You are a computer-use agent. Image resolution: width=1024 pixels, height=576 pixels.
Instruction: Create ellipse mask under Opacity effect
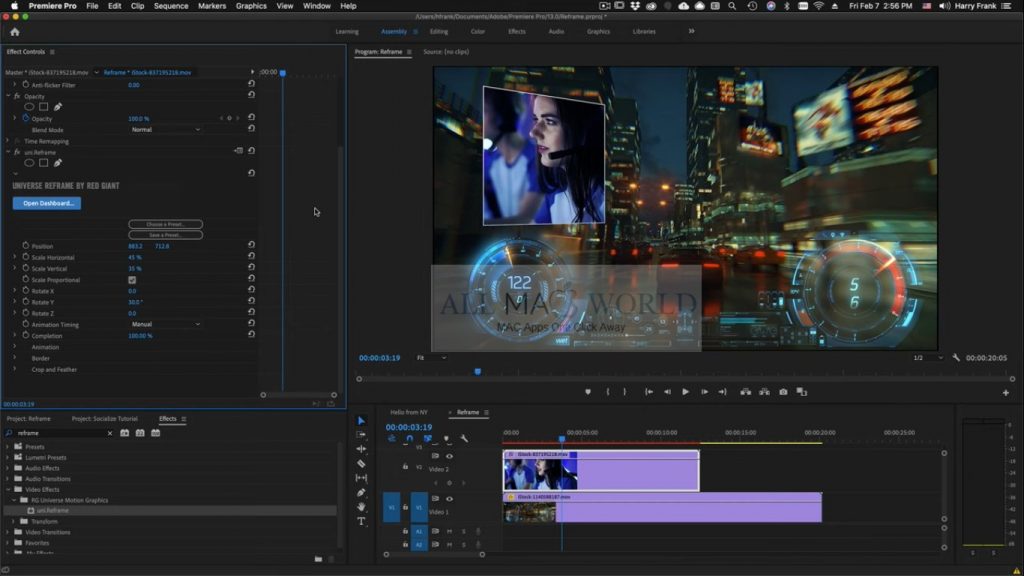(x=29, y=106)
